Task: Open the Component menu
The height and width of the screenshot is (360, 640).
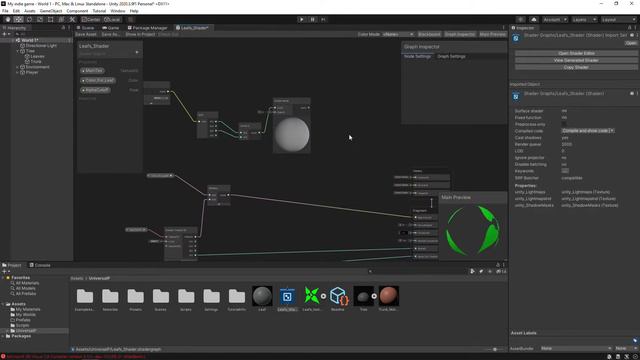Action: tap(77, 11)
